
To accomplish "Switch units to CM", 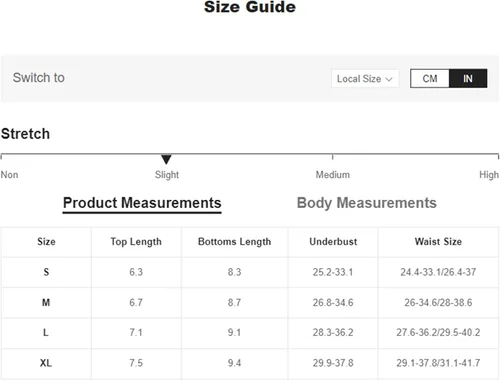I will [x=430, y=79].
